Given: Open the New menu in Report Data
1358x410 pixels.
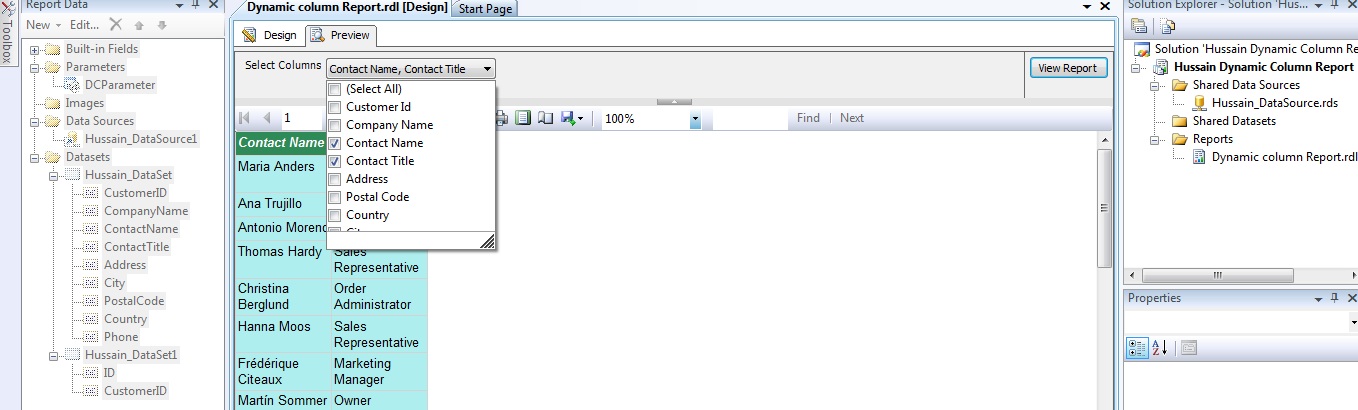Looking at the screenshot, I should 43,25.
